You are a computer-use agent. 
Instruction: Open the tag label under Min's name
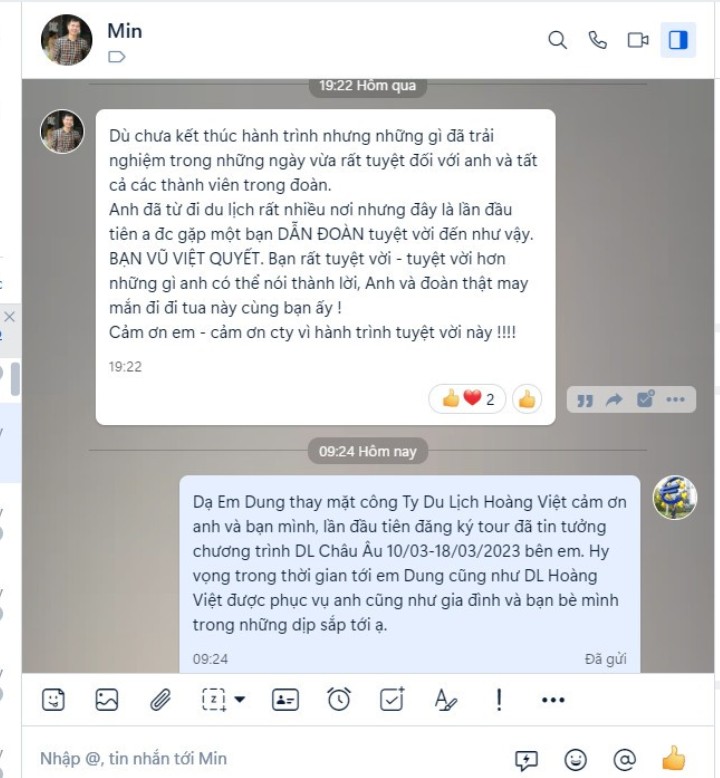[117, 57]
